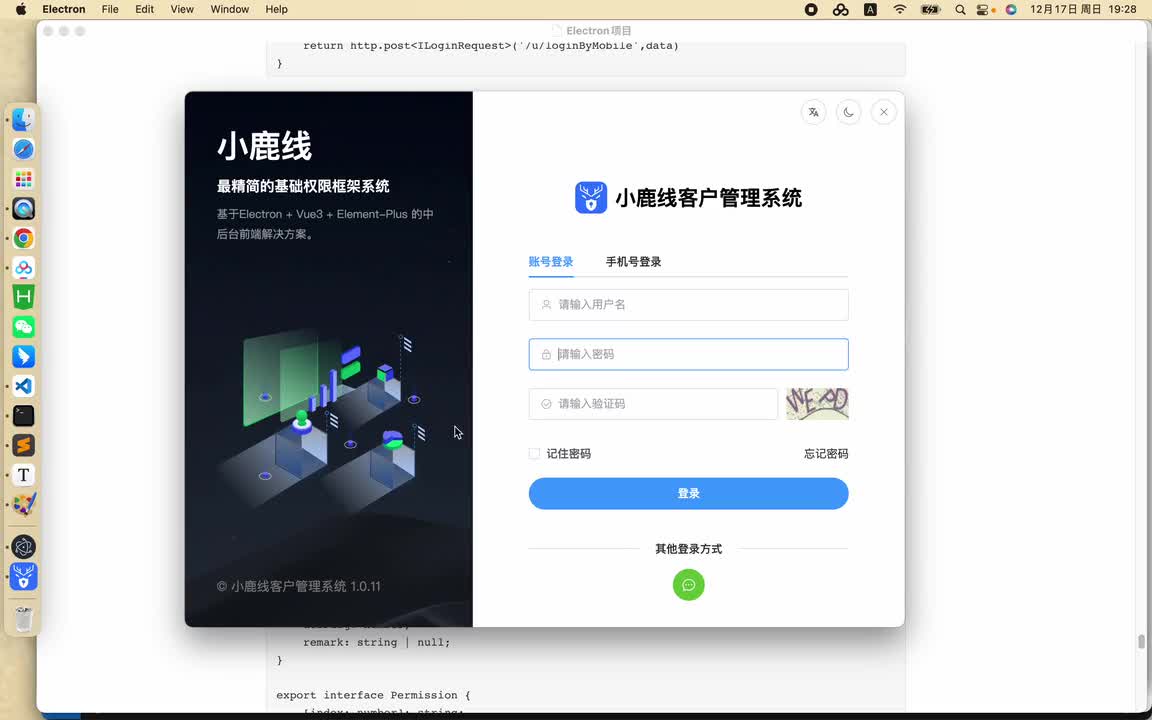
Task: Click the date and time in menu bar
Action: tap(1083, 9)
